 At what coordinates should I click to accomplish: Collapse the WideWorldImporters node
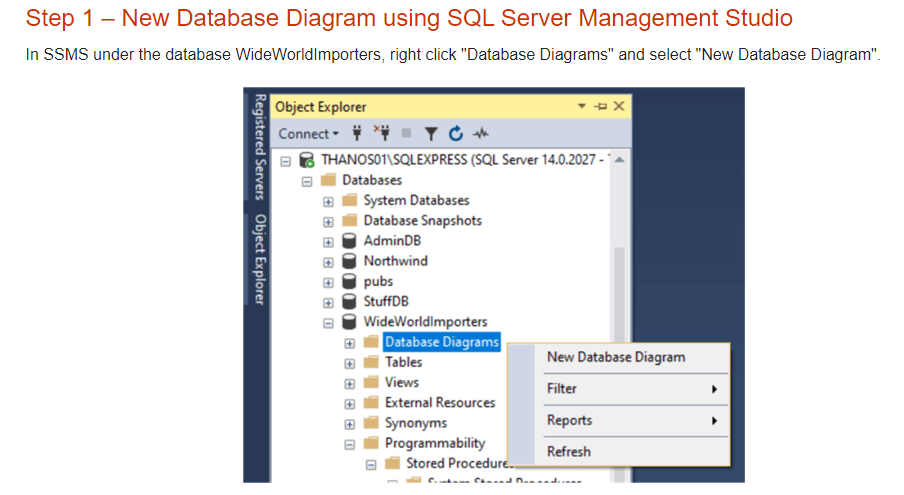(x=328, y=323)
